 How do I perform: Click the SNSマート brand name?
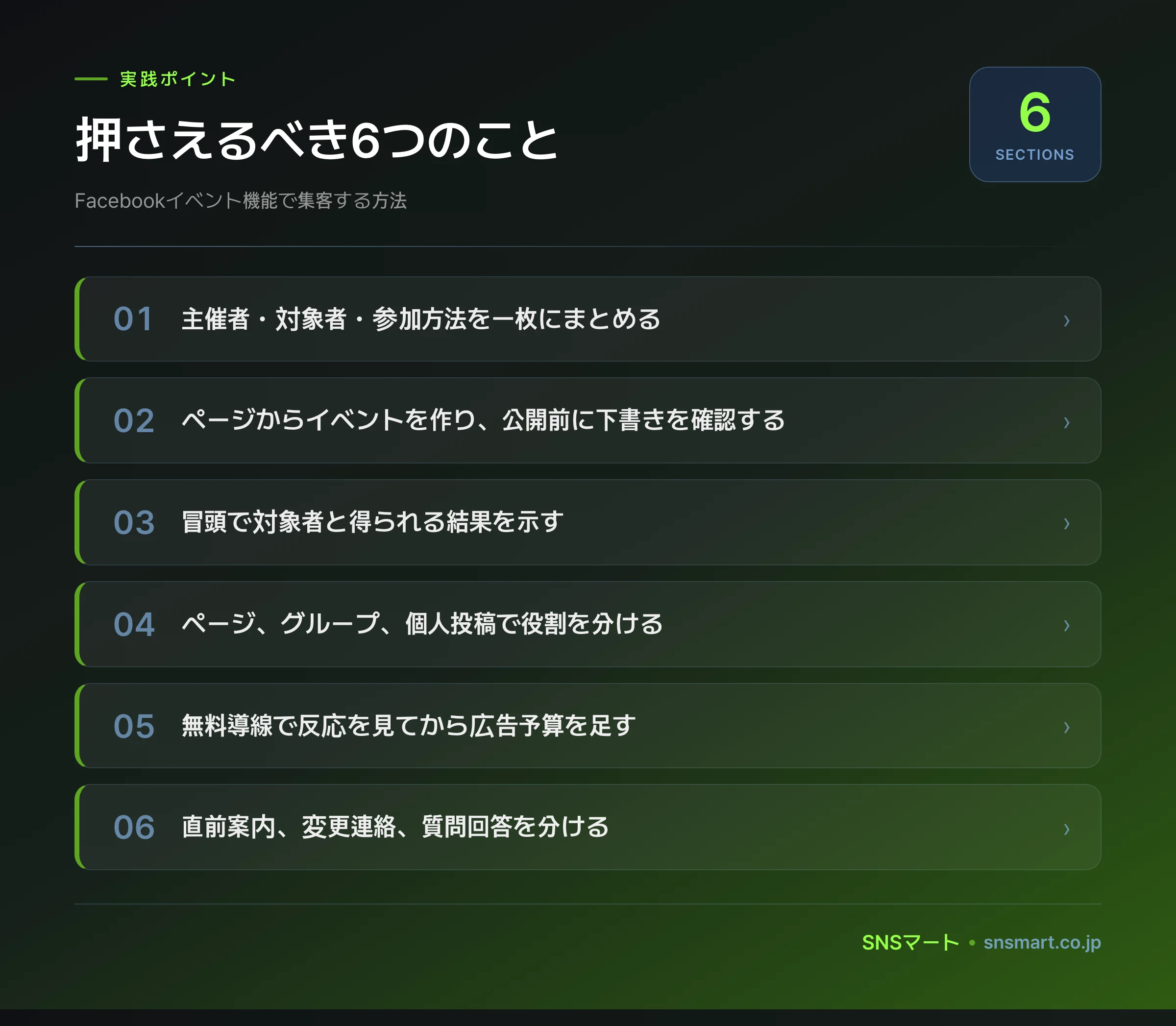pos(910,942)
